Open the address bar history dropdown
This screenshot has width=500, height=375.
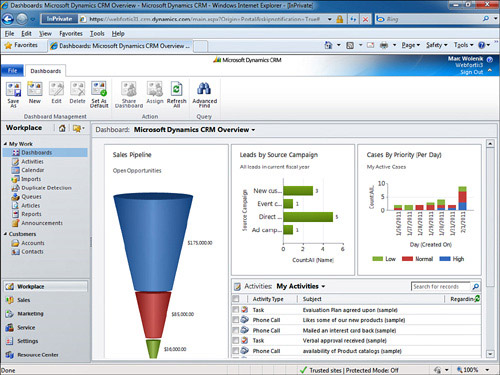[330, 19]
